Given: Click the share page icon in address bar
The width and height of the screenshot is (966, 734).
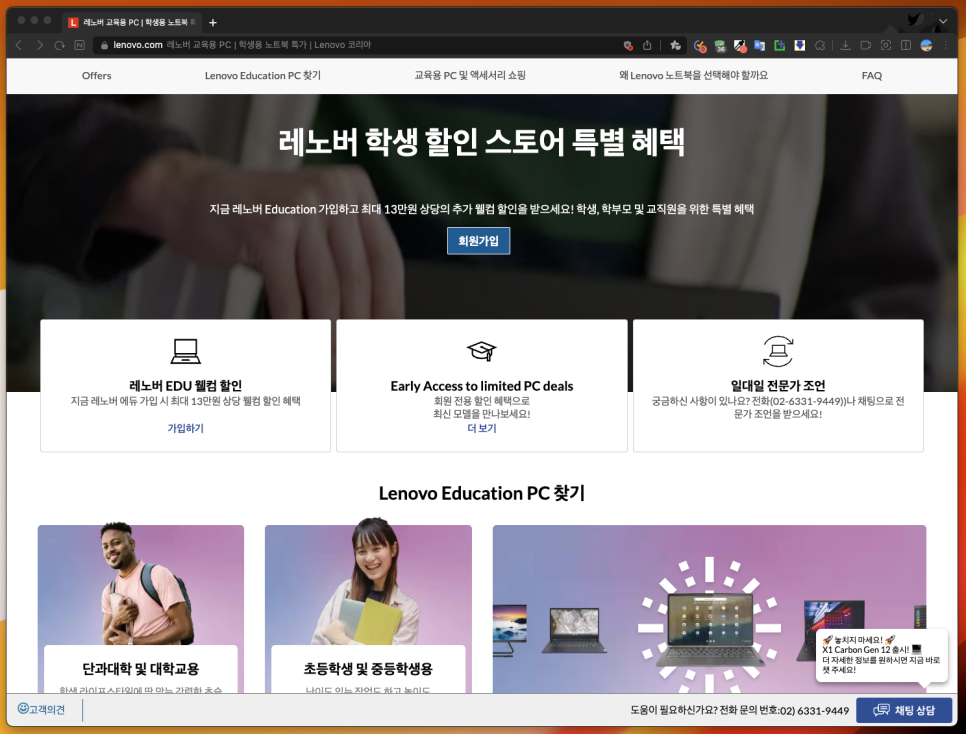Looking at the screenshot, I should click(647, 45).
